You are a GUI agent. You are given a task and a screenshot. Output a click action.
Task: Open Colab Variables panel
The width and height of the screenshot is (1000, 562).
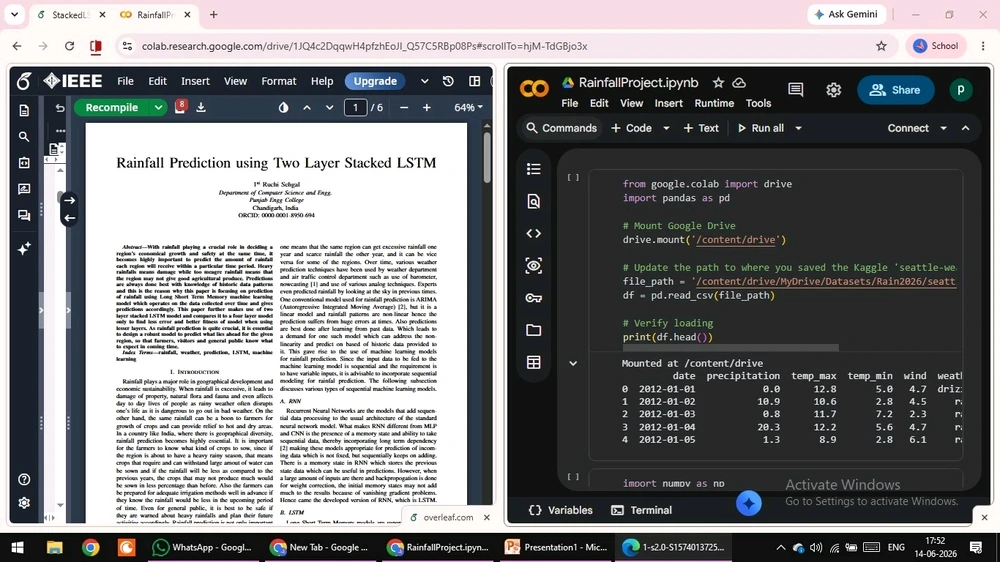(561, 510)
